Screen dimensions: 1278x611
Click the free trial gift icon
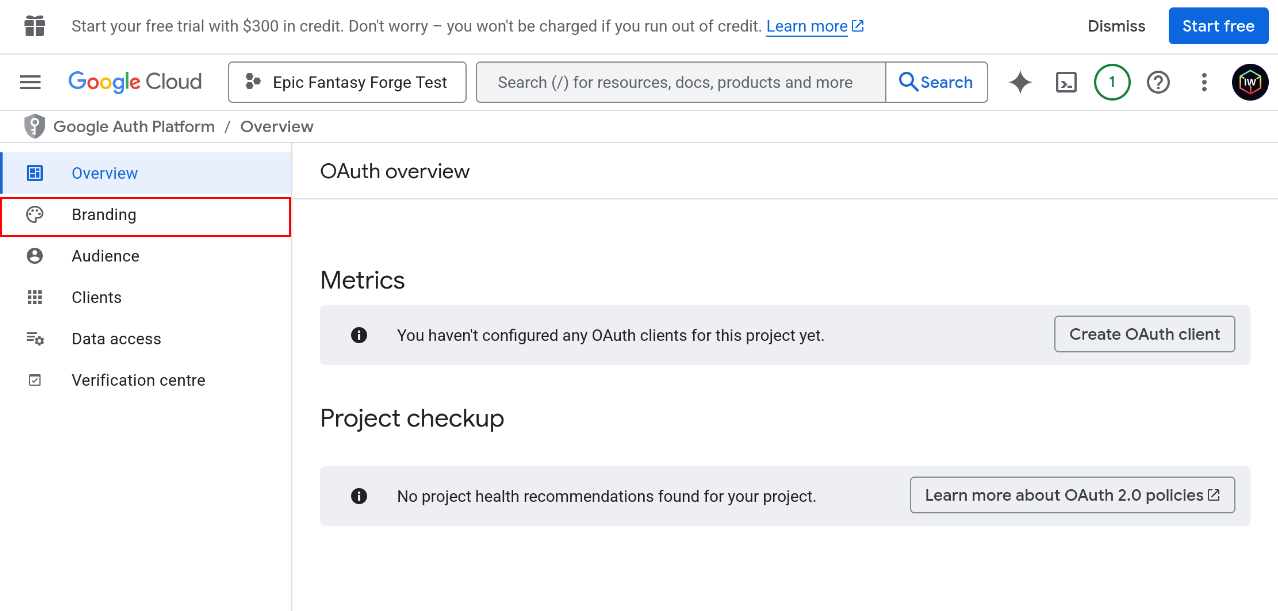34,25
